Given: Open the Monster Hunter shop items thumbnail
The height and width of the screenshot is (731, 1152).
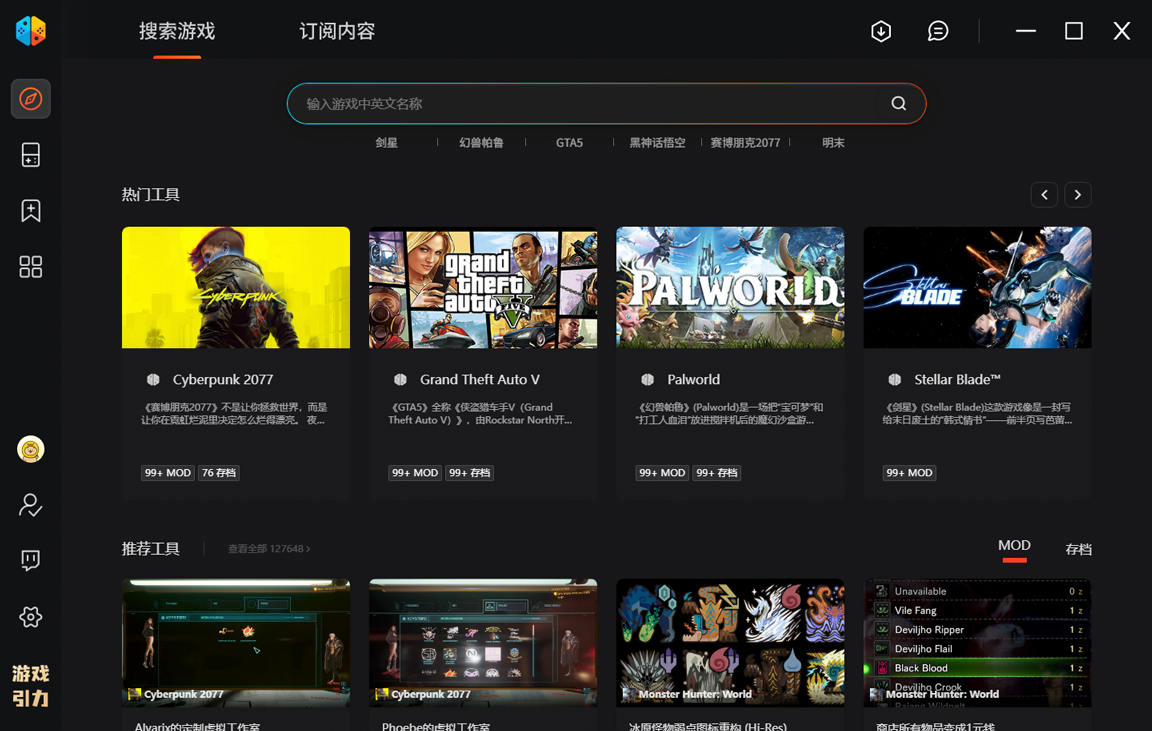Looking at the screenshot, I should (977, 643).
